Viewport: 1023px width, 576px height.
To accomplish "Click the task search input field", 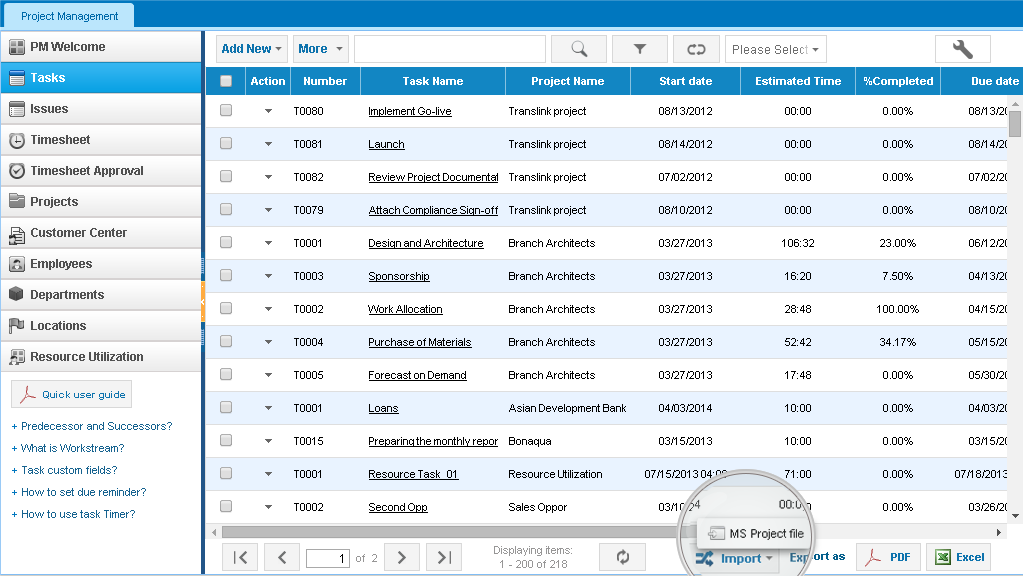I will [450, 49].
